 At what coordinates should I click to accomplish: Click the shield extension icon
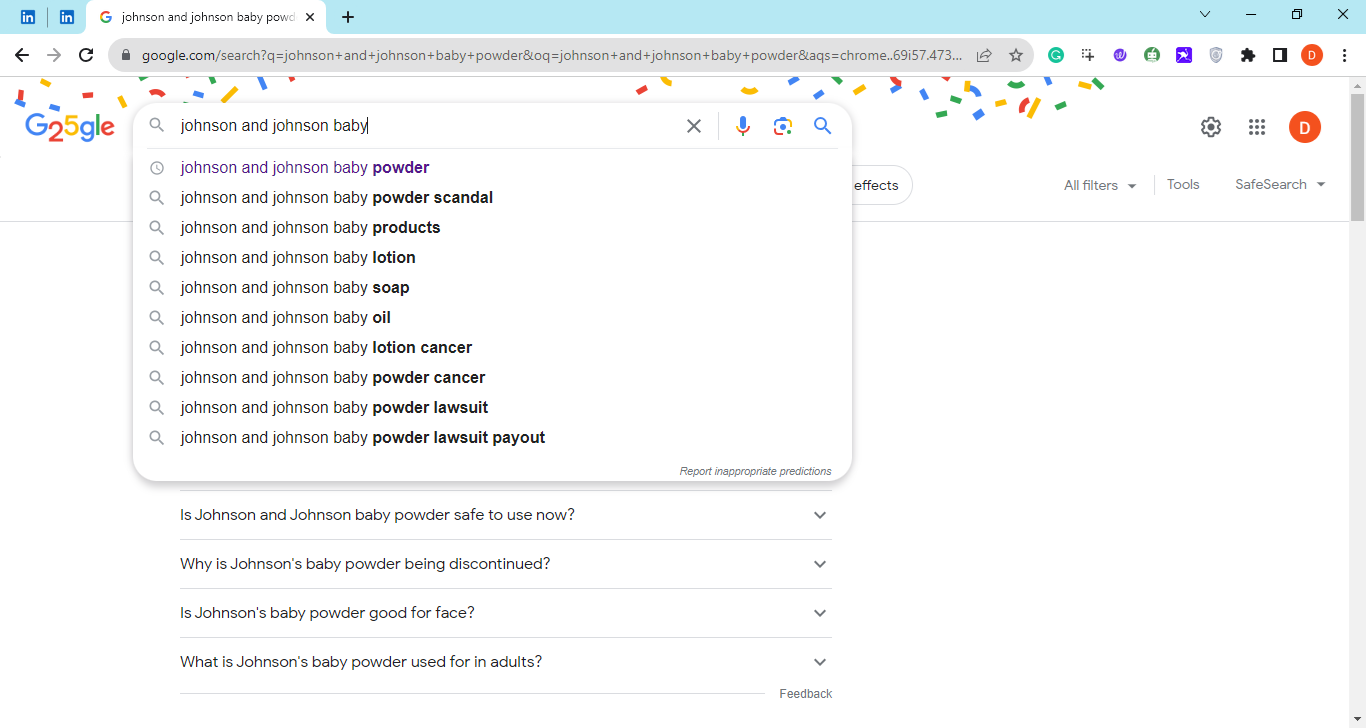[1216, 55]
